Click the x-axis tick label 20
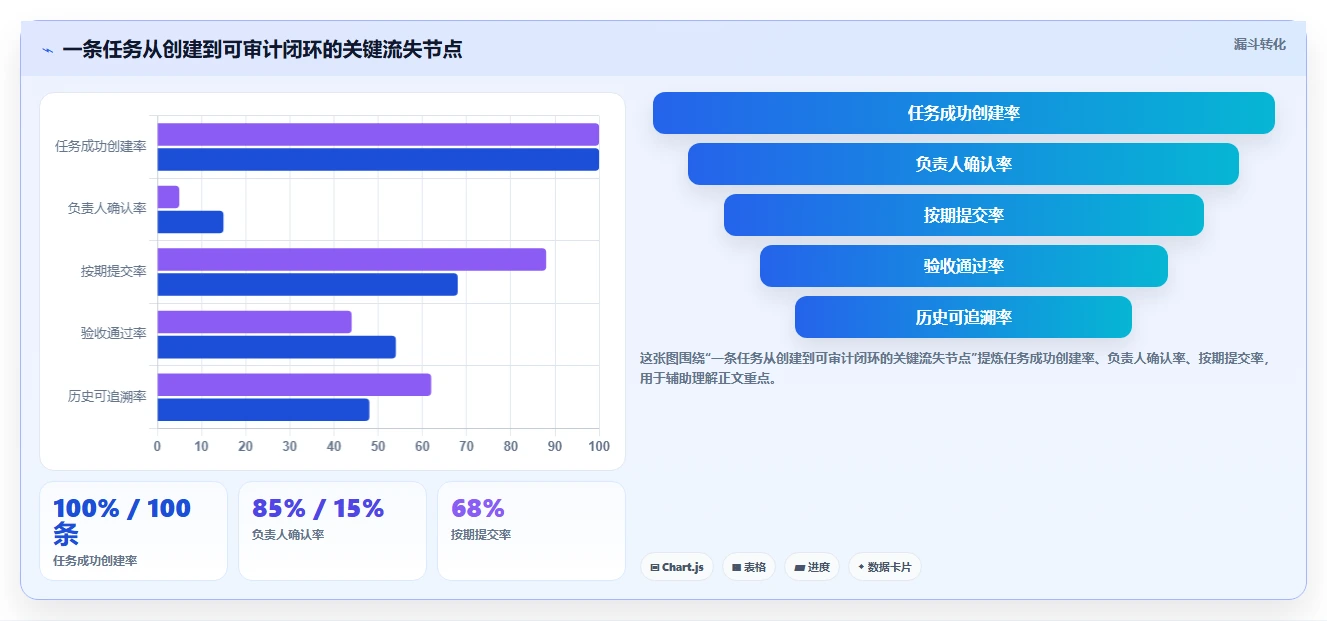This screenshot has height=621, width=1327. (x=245, y=446)
